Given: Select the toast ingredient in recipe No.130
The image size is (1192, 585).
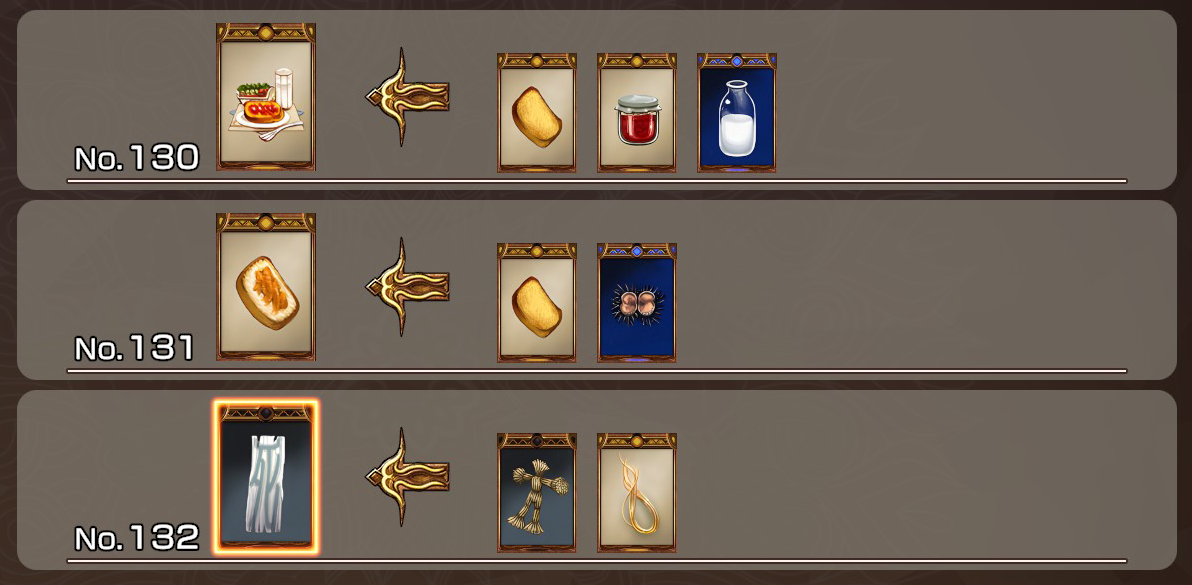Looking at the screenshot, I should tap(537, 112).
